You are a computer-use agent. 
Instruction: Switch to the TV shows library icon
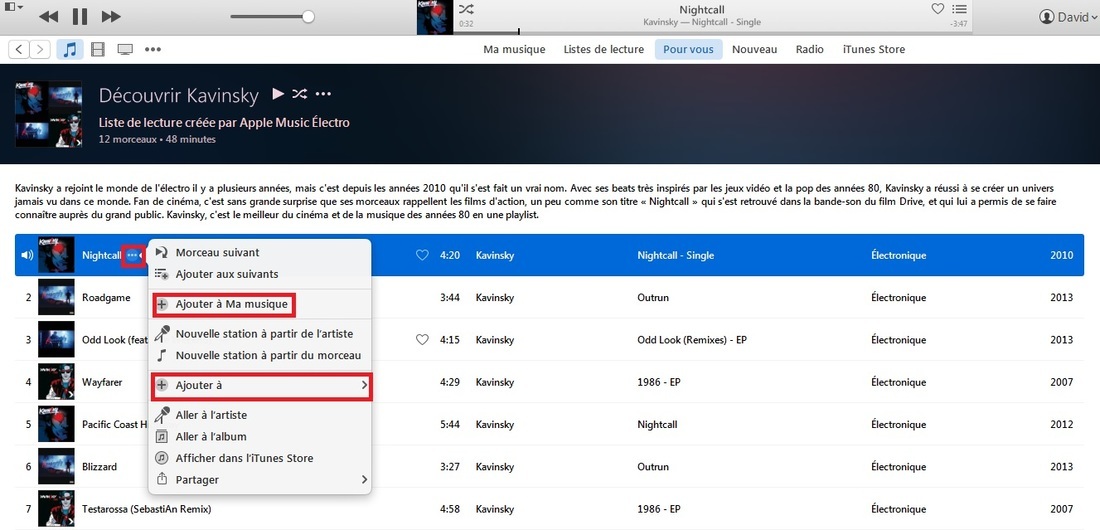click(x=126, y=49)
